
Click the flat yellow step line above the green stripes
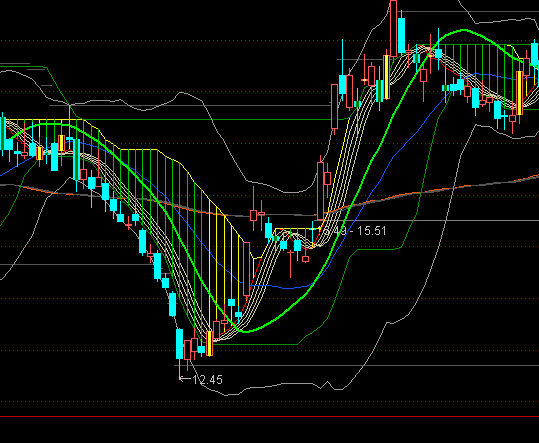[139, 149]
